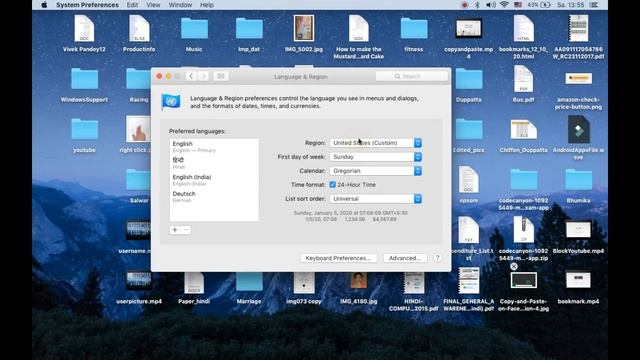The height and width of the screenshot is (360, 640).
Task: Select the Duppatta folder on desktop
Action: click(469, 79)
